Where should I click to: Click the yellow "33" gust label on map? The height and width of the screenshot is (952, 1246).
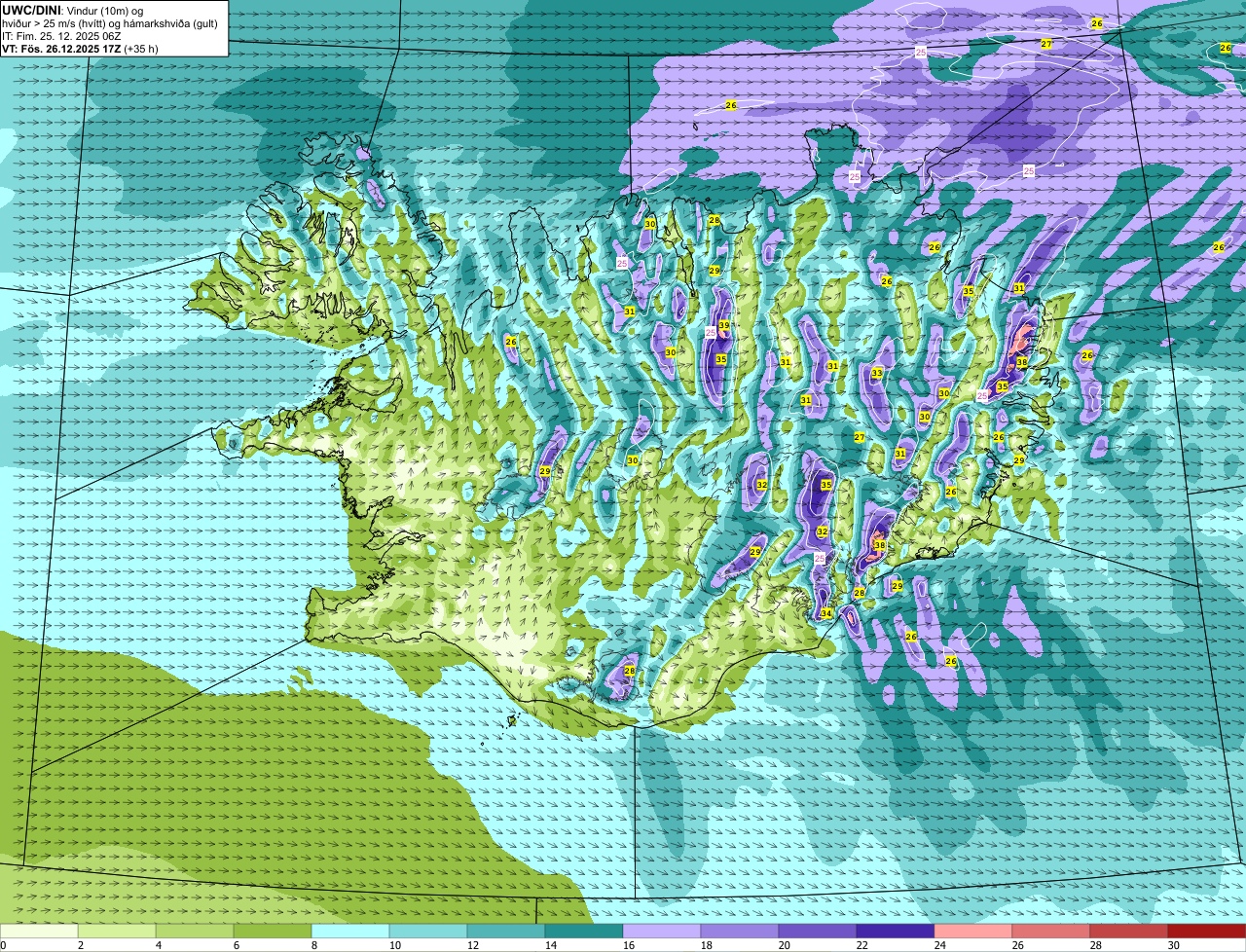(877, 373)
